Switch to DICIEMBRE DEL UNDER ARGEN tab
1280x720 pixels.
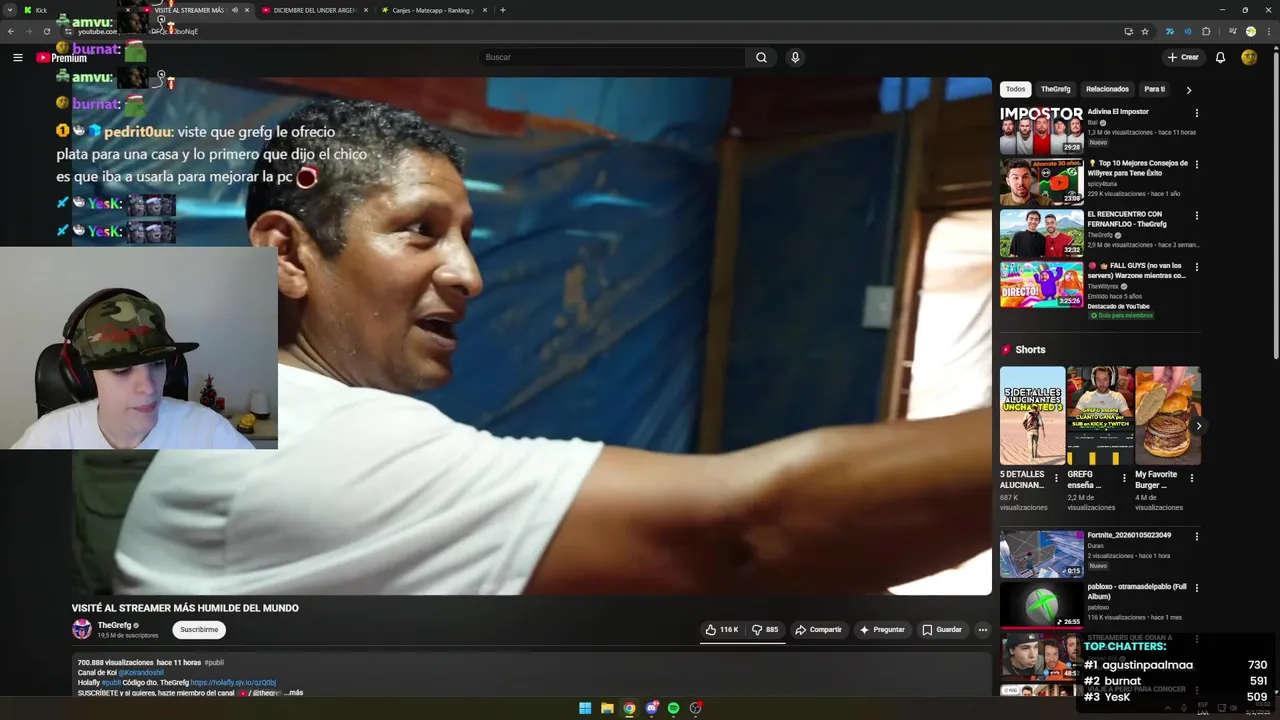315,10
